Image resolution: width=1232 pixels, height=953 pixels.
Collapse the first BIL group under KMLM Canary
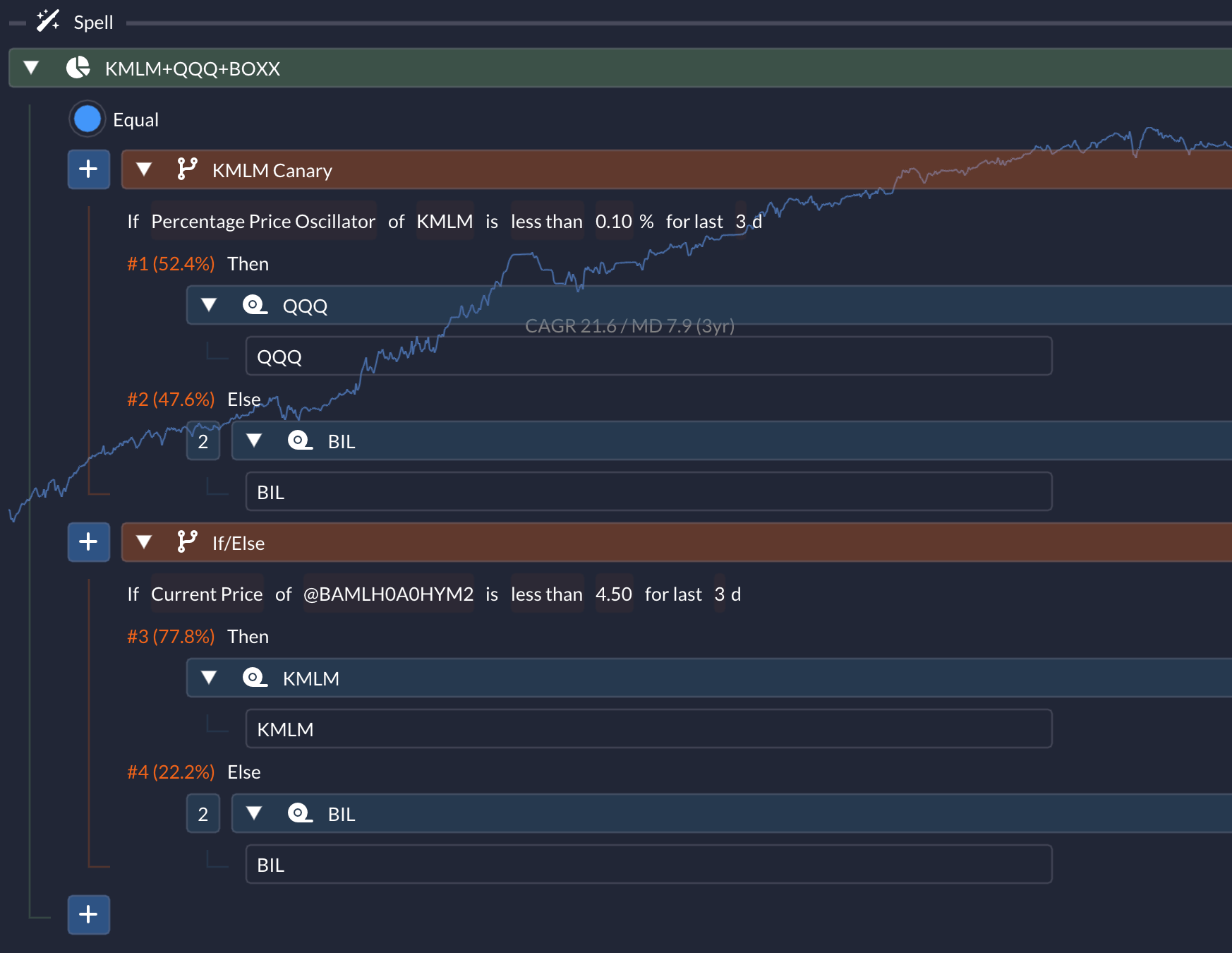[254, 440]
